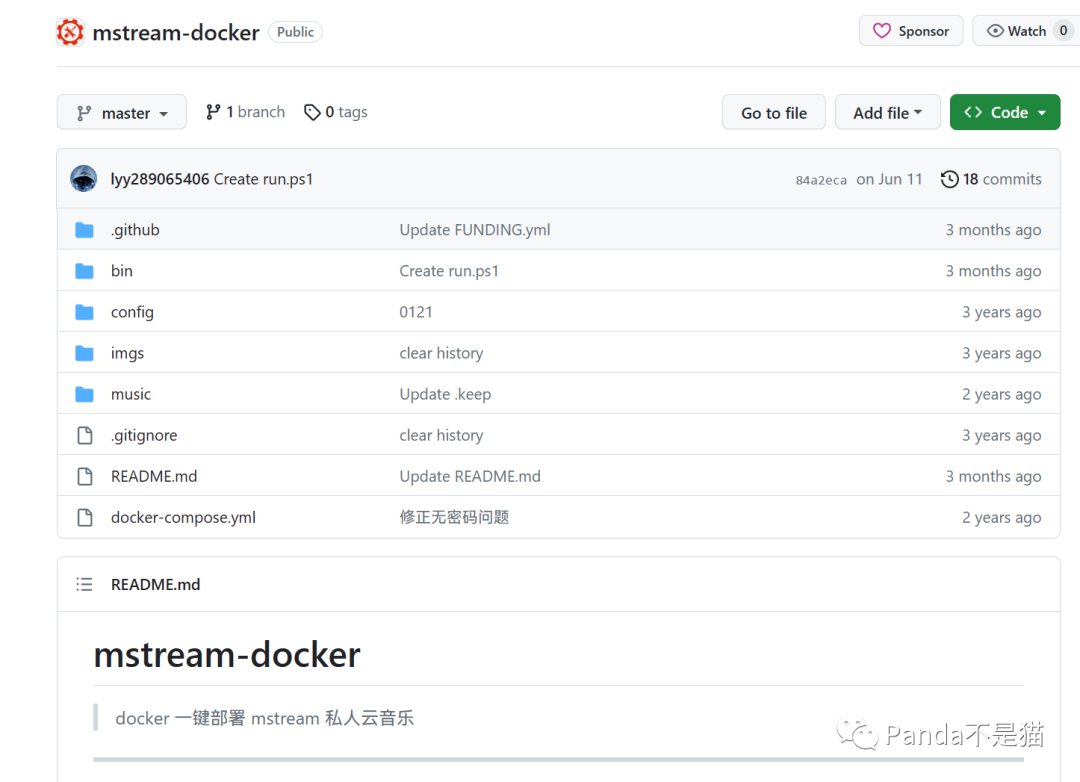Click the bin folder icon
1080x782 pixels.
pos(84,271)
